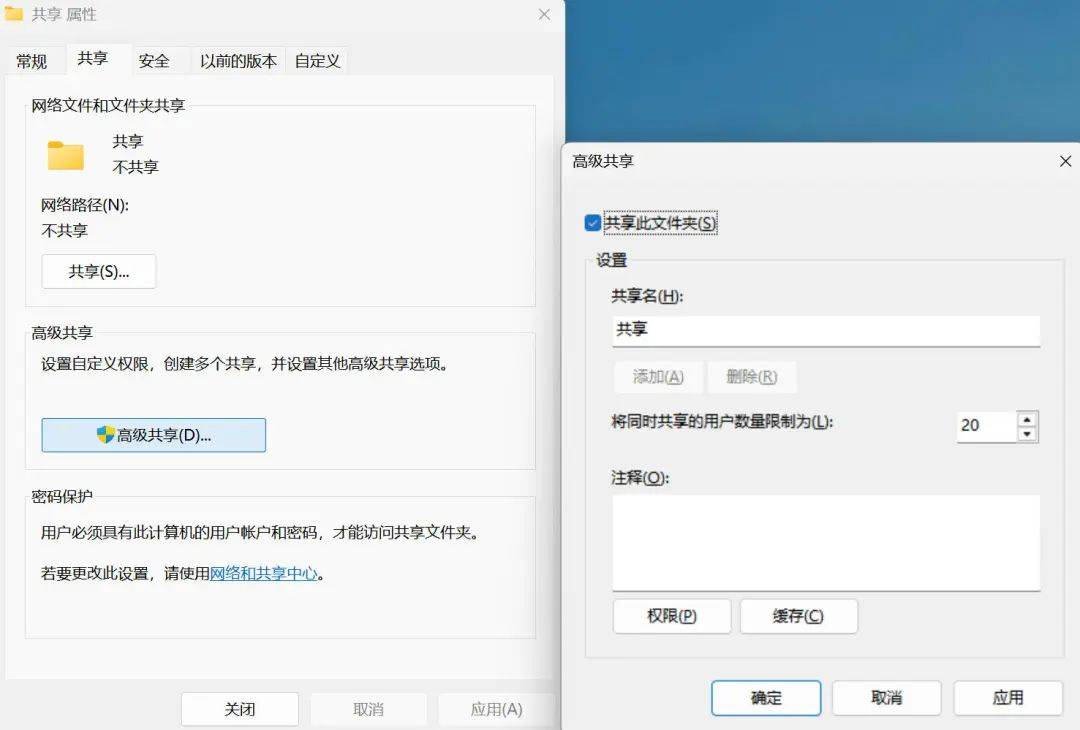Click the user limit field showing 20
Screen dimensions: 1080x730
[x=986, y=426]
